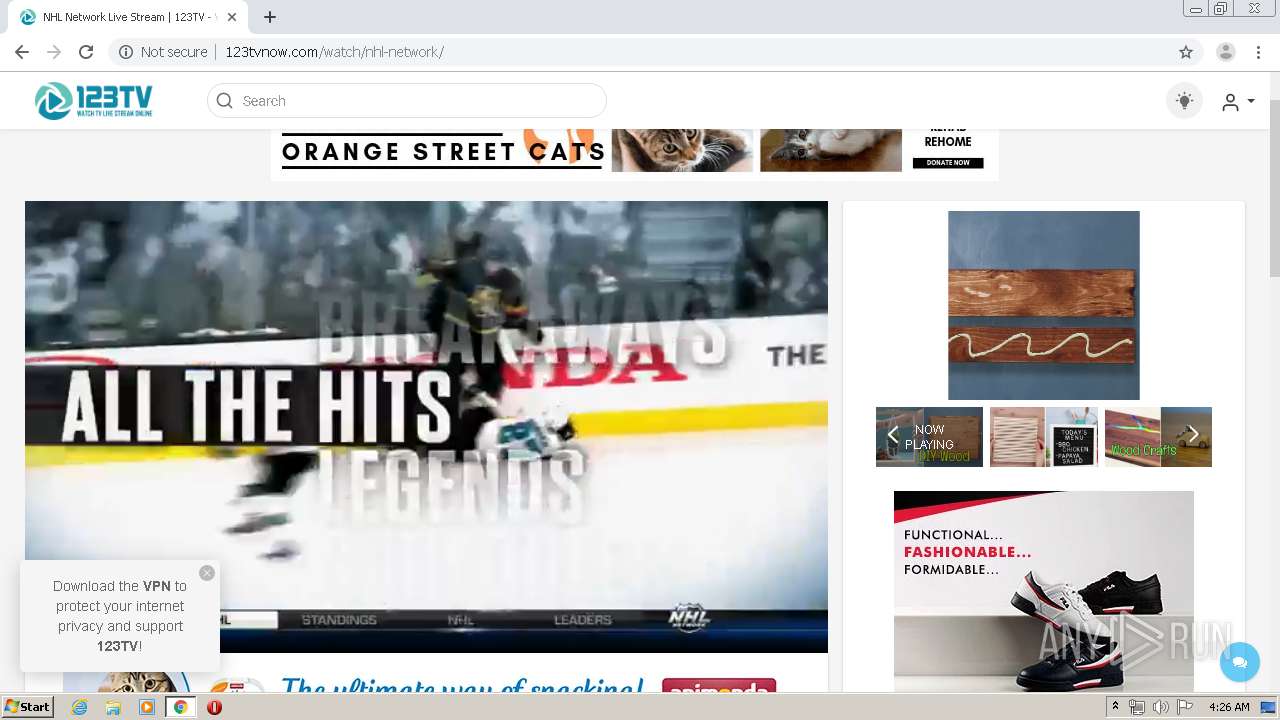Click the red Opera taskbar icon
Image resolution: width=1280 pixels, height=720 pixels.
pyautogui.click(x=214, y=707)
